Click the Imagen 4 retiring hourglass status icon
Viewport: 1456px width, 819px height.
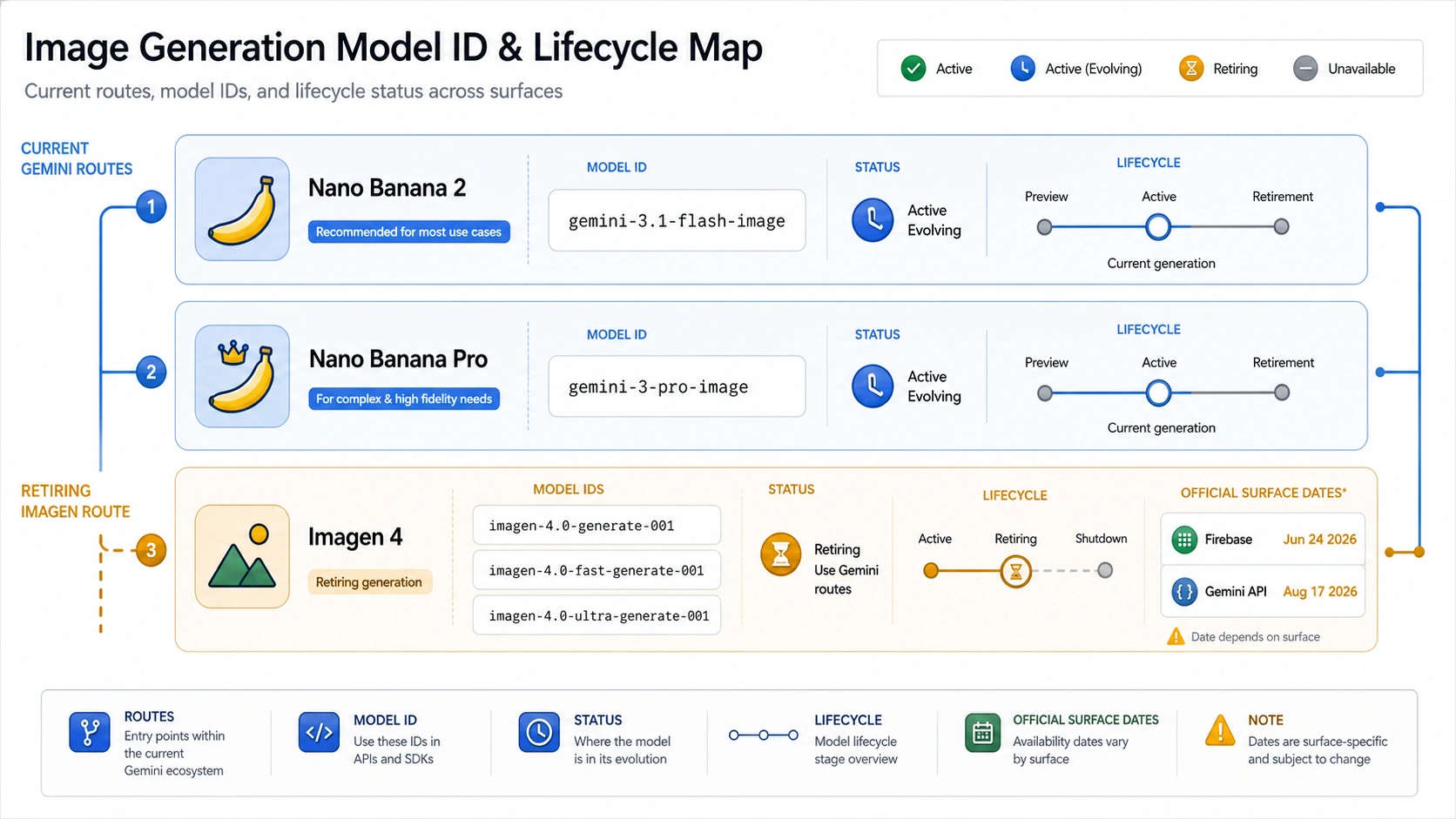point(781,554)
